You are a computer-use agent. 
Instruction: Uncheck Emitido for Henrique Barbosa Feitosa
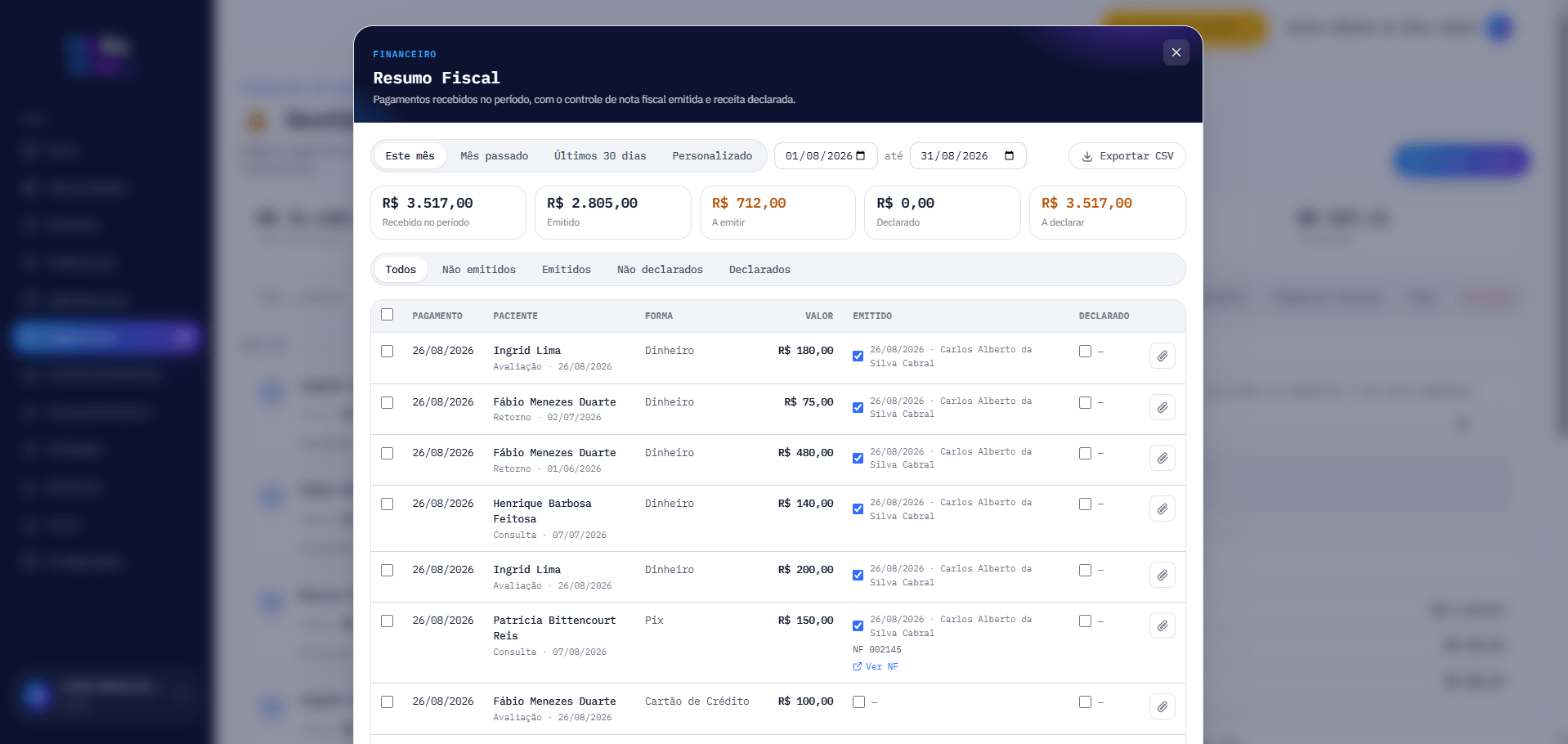[858, 509]
